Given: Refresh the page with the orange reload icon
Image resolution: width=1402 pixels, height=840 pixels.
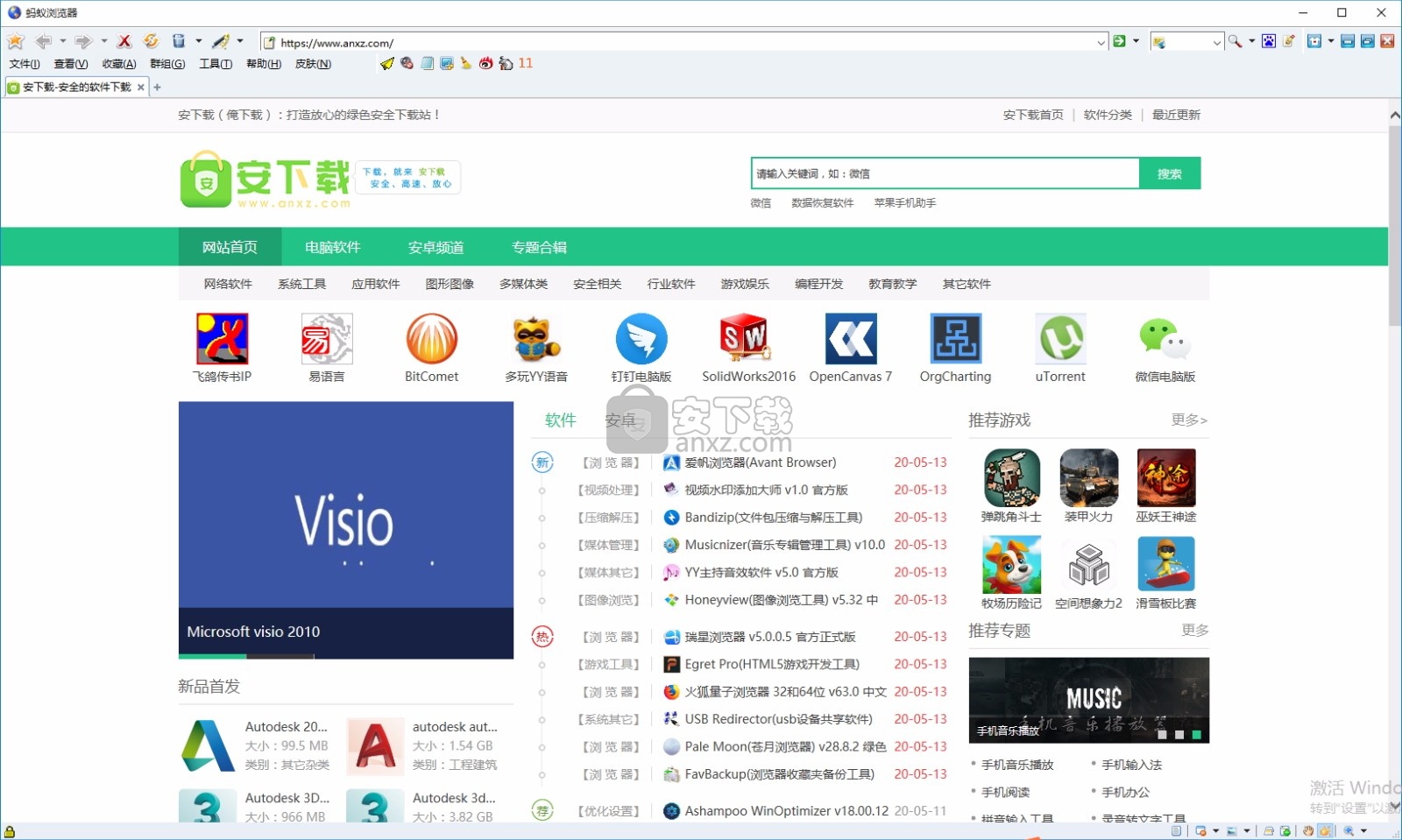Looking at the screenshot, I should tap(151, 41).
